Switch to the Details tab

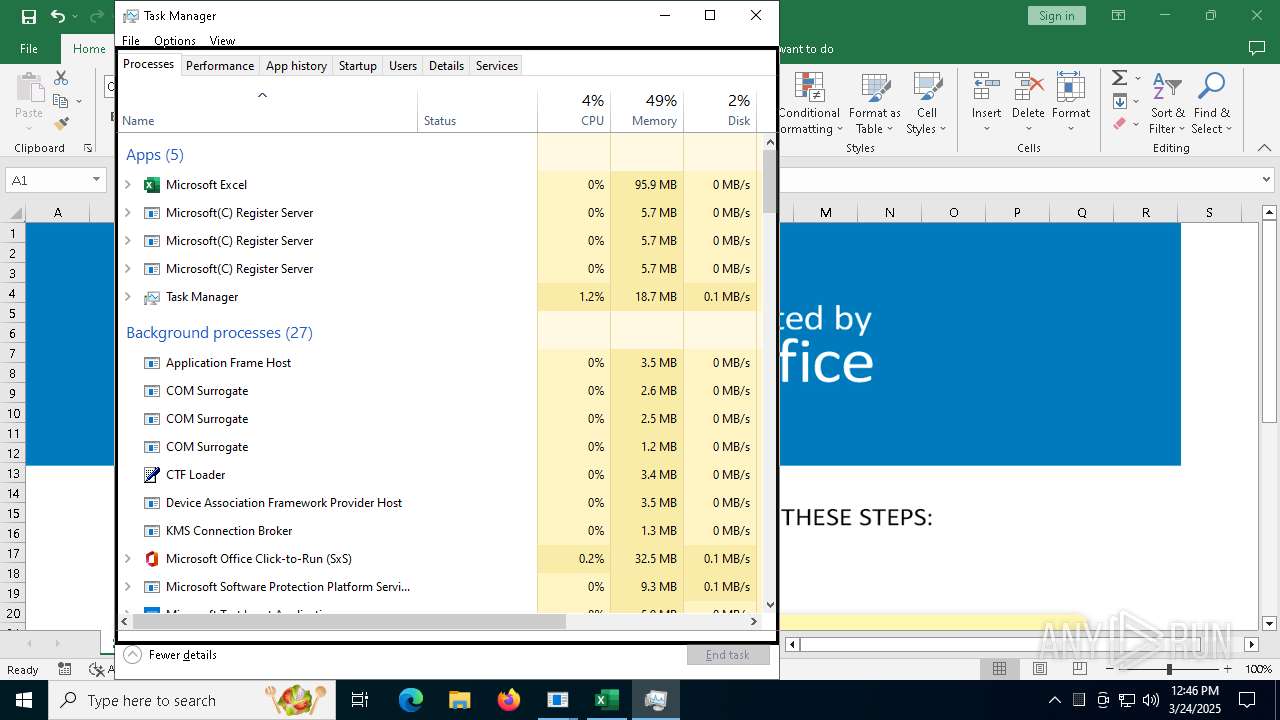tap(446, 66)
